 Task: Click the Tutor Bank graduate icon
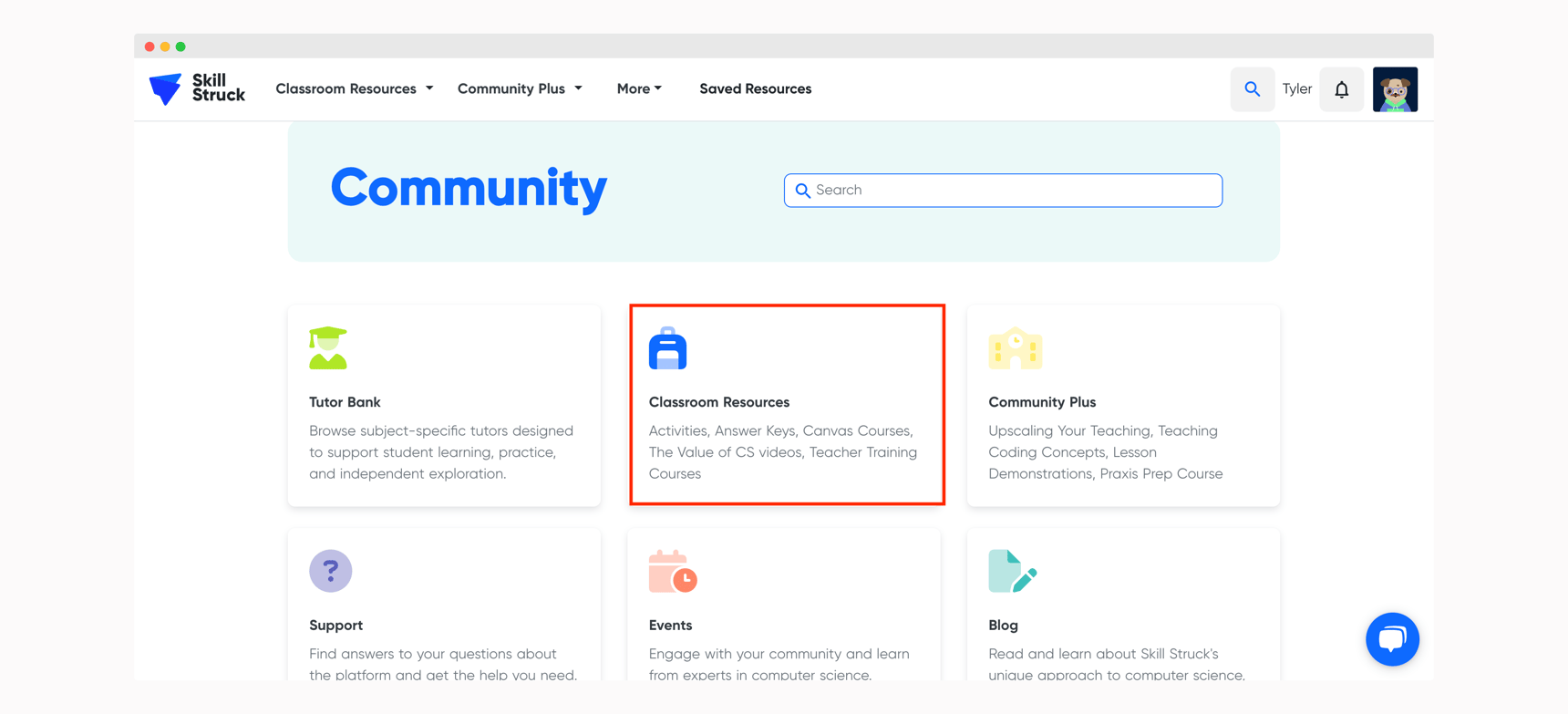point(328,348)
